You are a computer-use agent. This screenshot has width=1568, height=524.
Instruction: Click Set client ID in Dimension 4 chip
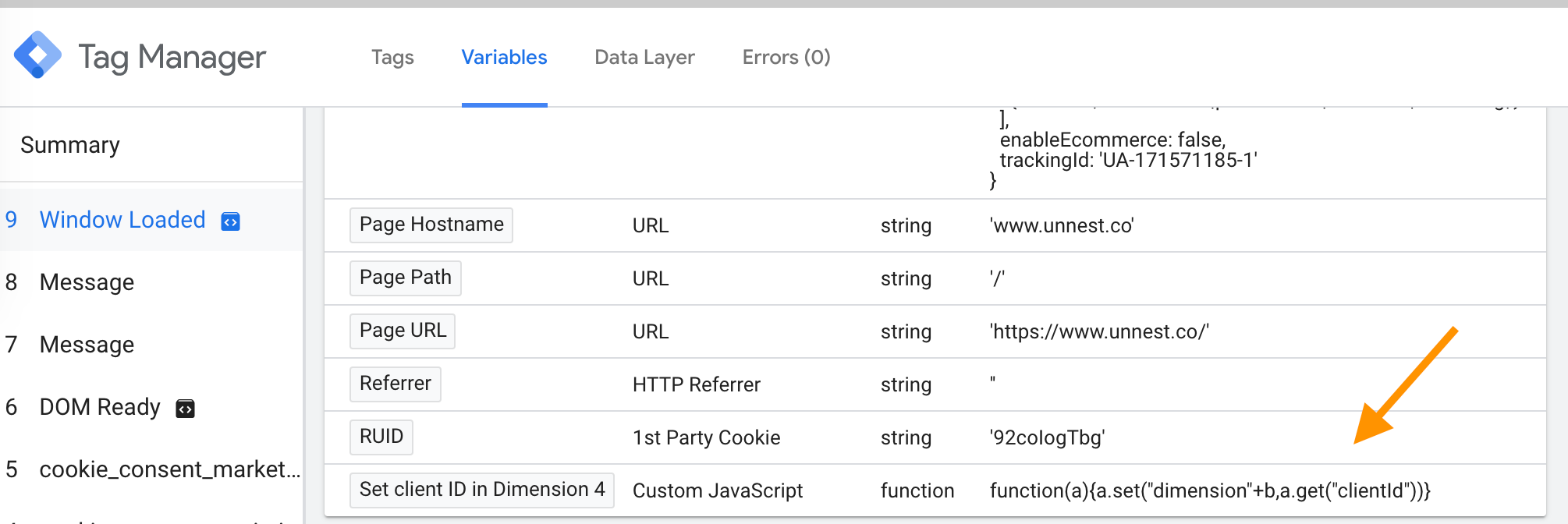(x=482, y=490)
